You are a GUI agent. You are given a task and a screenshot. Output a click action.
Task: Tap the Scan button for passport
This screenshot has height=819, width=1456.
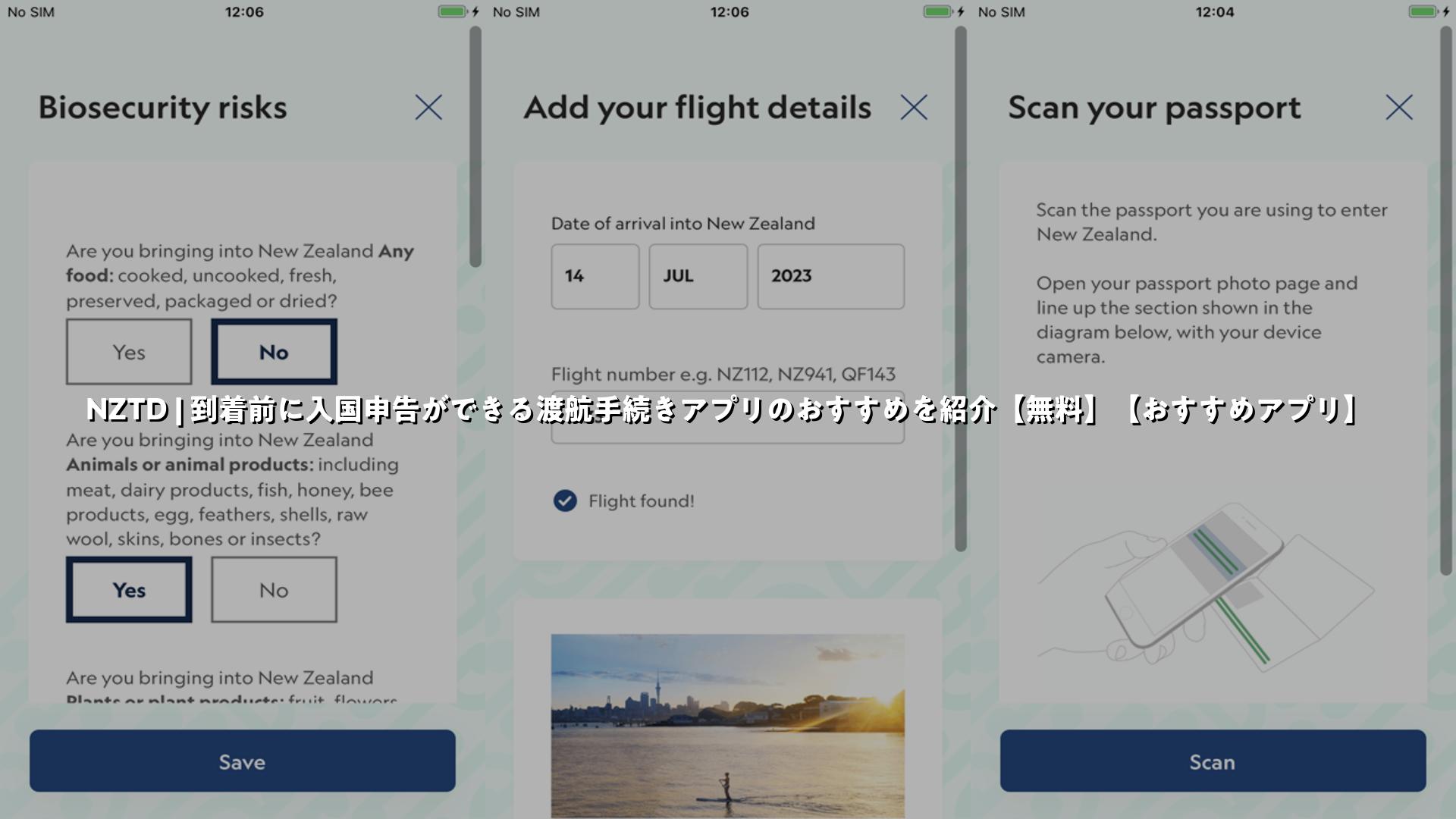click(1213, 761)
